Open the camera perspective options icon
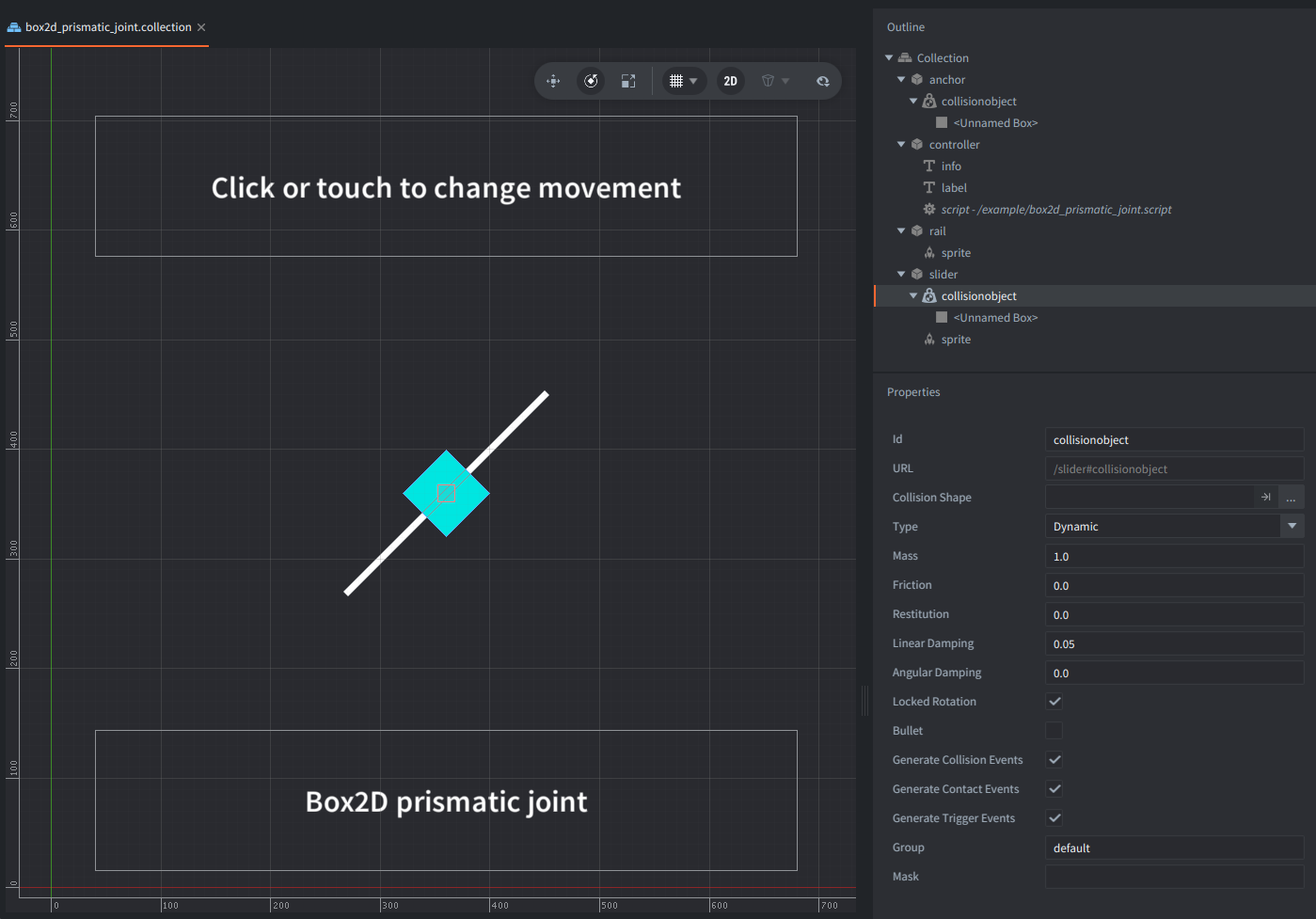The image size is (1316, 919). point(775,81)
